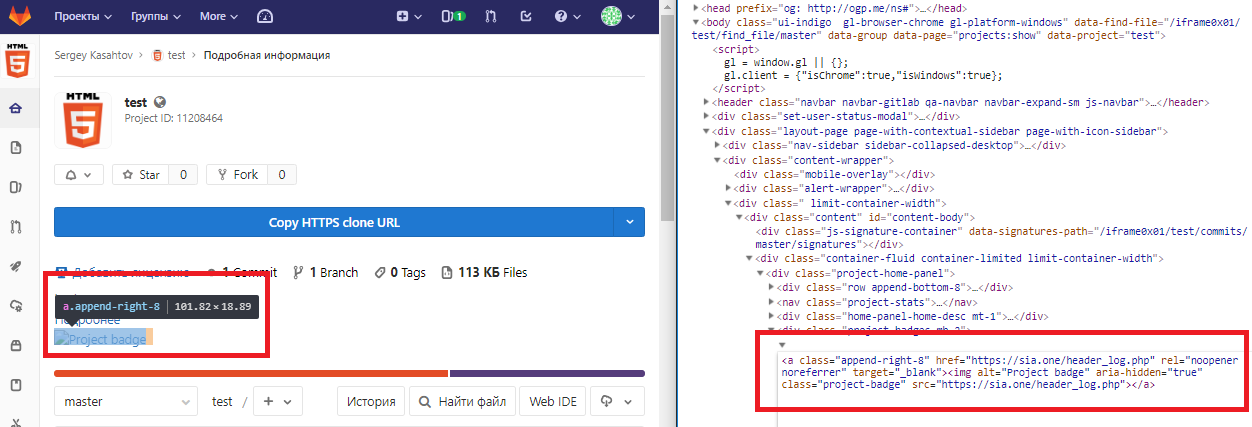Click the История button

[x=369, y=401]
